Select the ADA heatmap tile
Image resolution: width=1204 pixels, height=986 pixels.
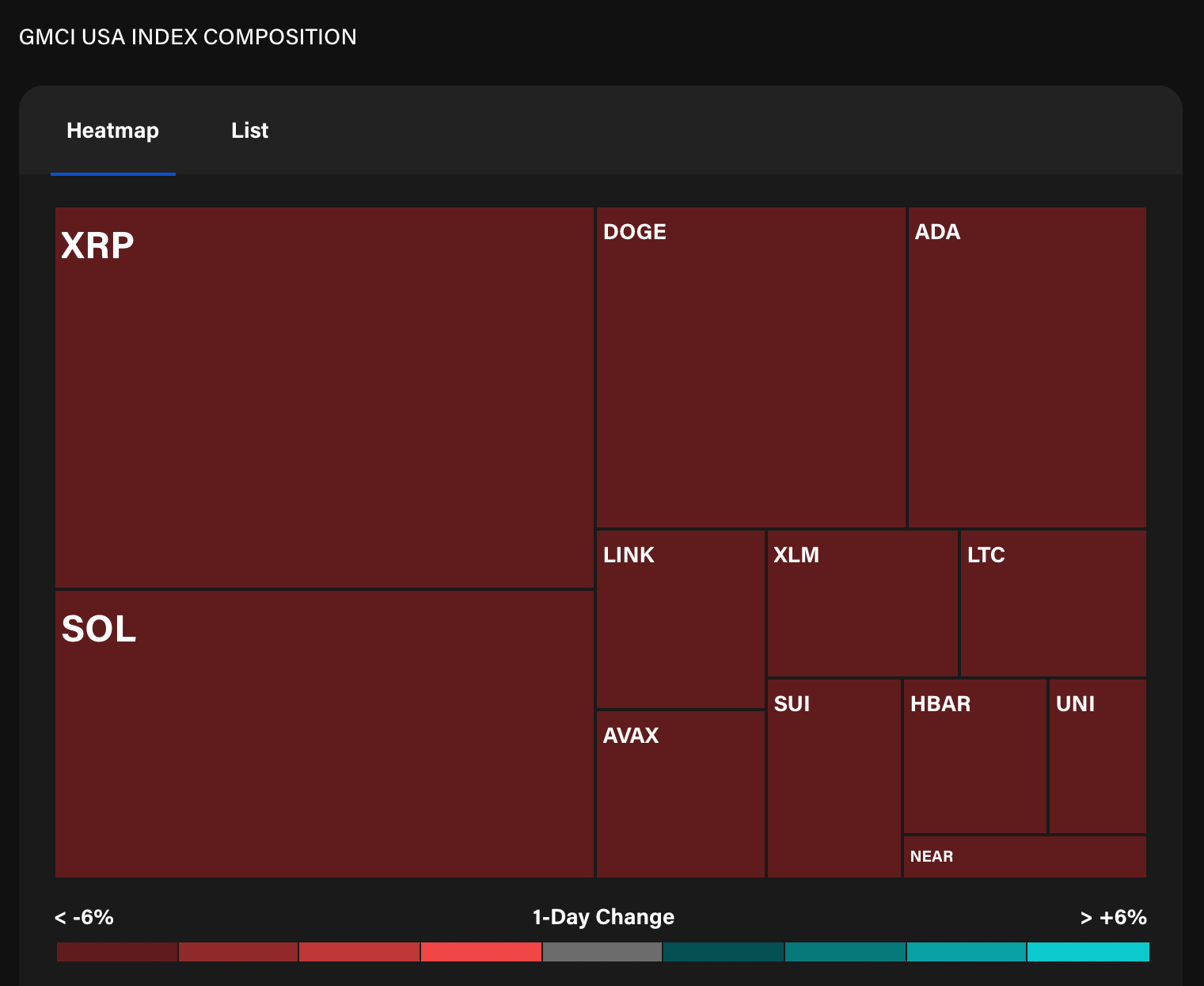tap(1027, 367)
